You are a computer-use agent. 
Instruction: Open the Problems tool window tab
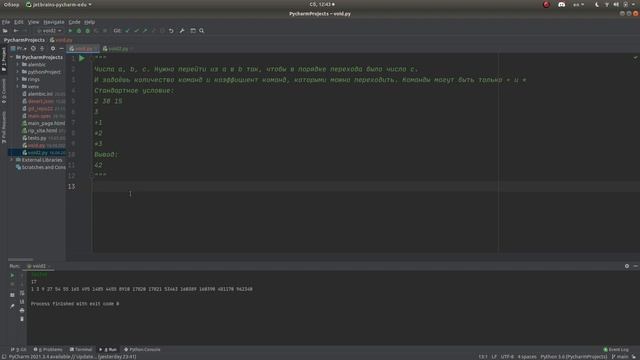pyautogui.click(x=48, y=349)
